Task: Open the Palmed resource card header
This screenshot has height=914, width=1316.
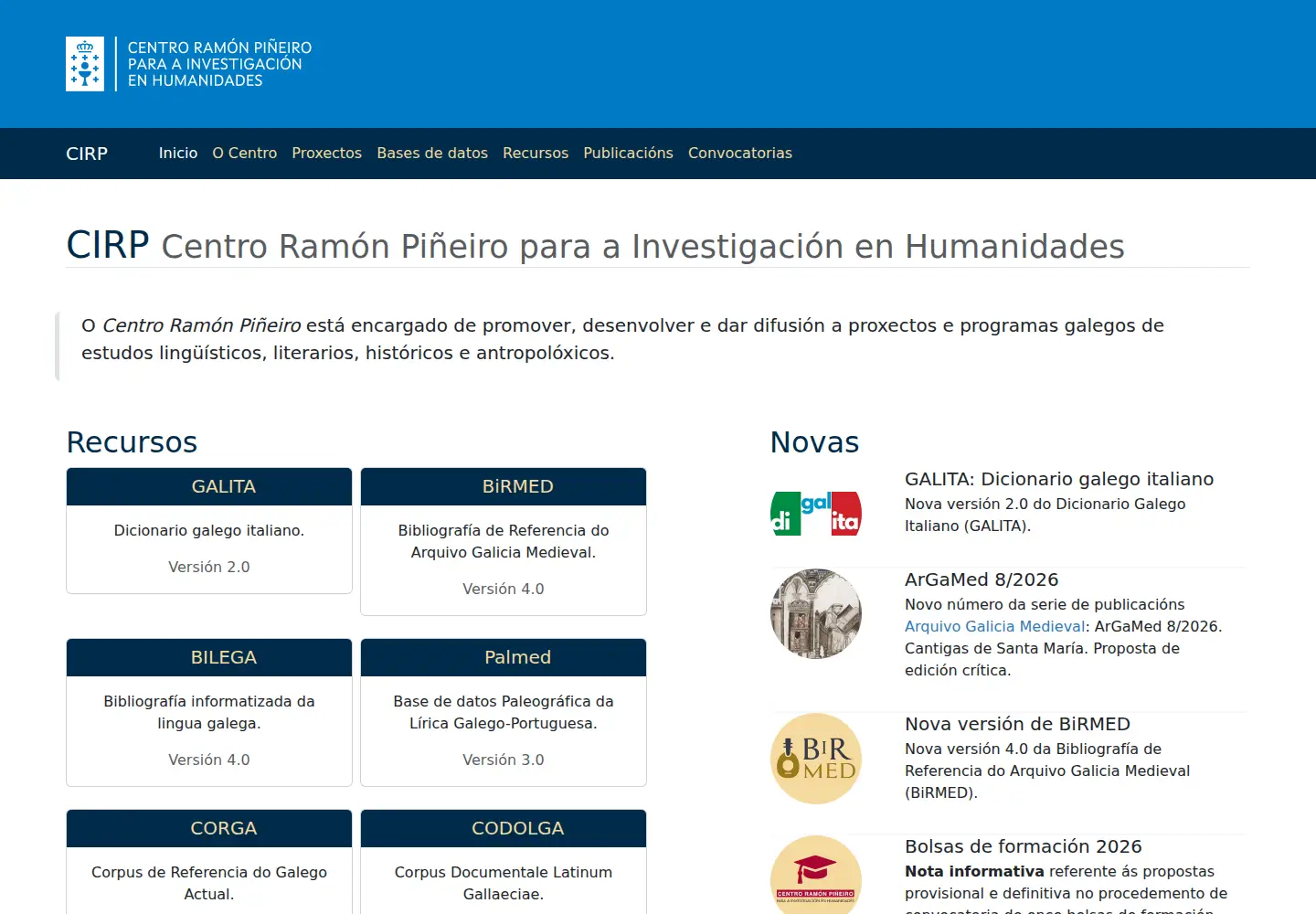Action: pos(504,657)
